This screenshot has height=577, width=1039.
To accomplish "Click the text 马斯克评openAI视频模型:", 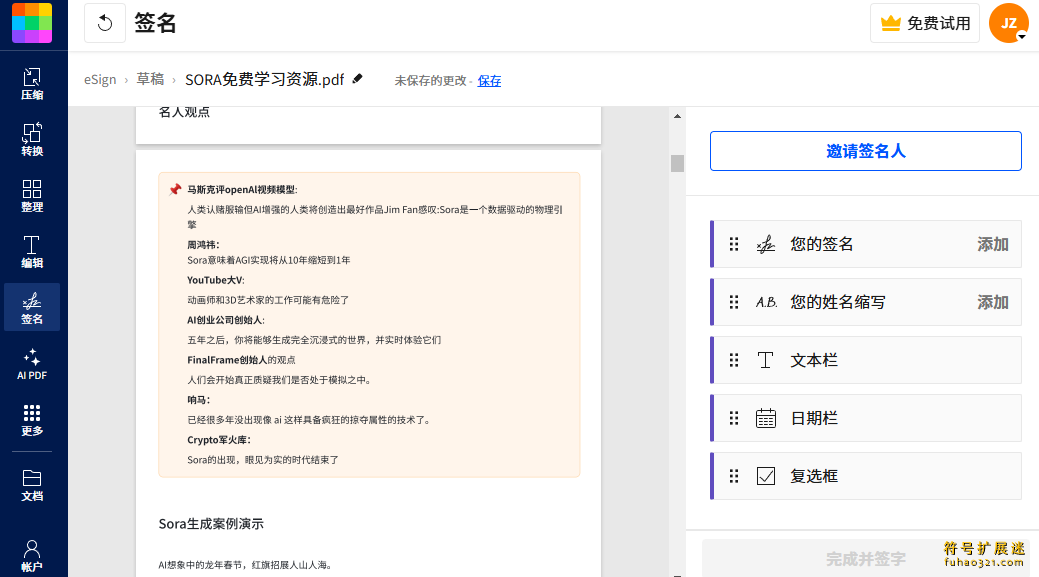I will [242, 189].
